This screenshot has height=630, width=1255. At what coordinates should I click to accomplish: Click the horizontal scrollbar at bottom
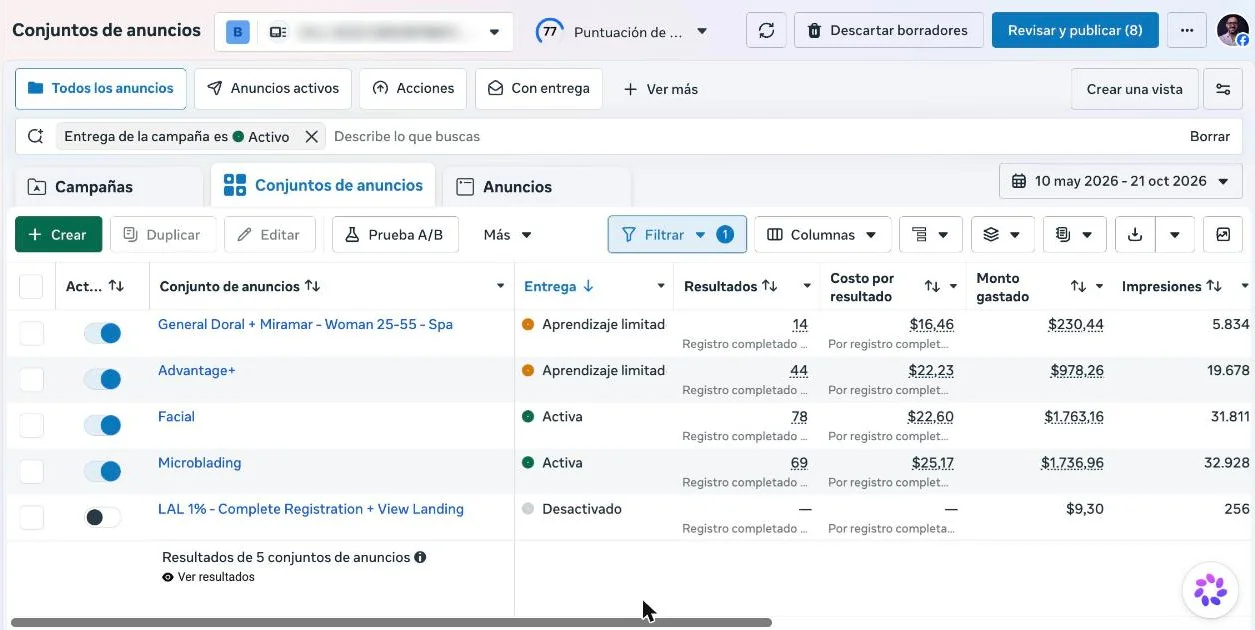[391, 622]
